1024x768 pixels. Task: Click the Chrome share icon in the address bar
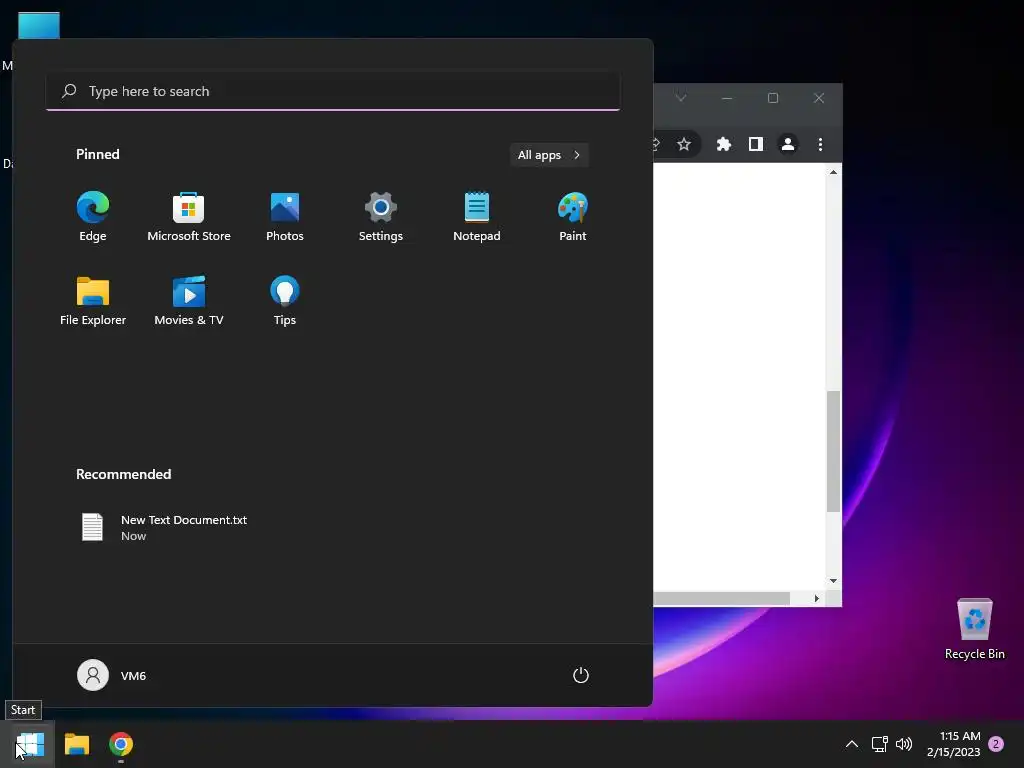pyautogui.click(x=656, y=144)
